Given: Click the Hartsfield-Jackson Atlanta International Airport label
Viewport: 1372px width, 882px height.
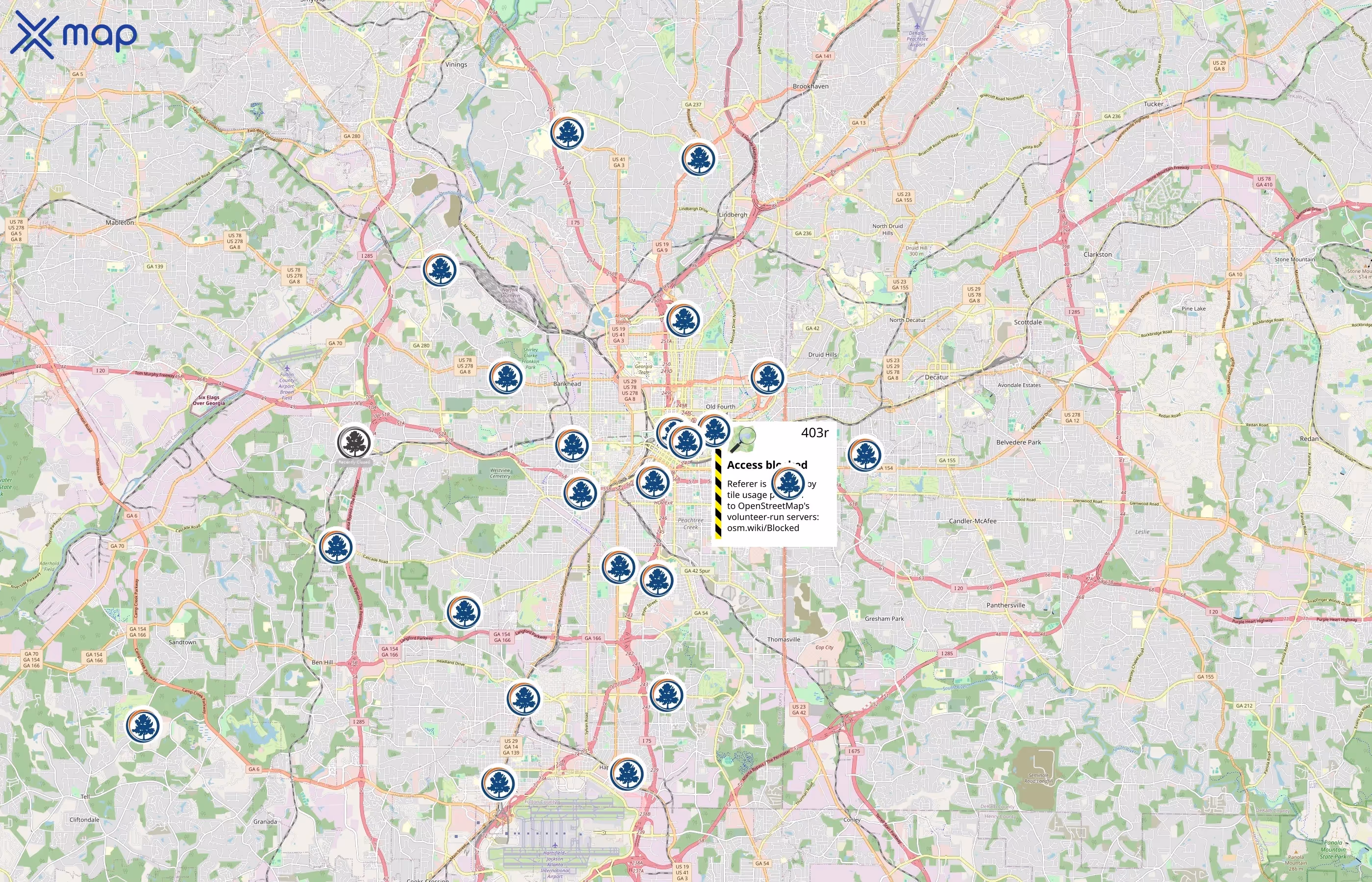Looking at the screenshot, I should click(x=554, y=864).
